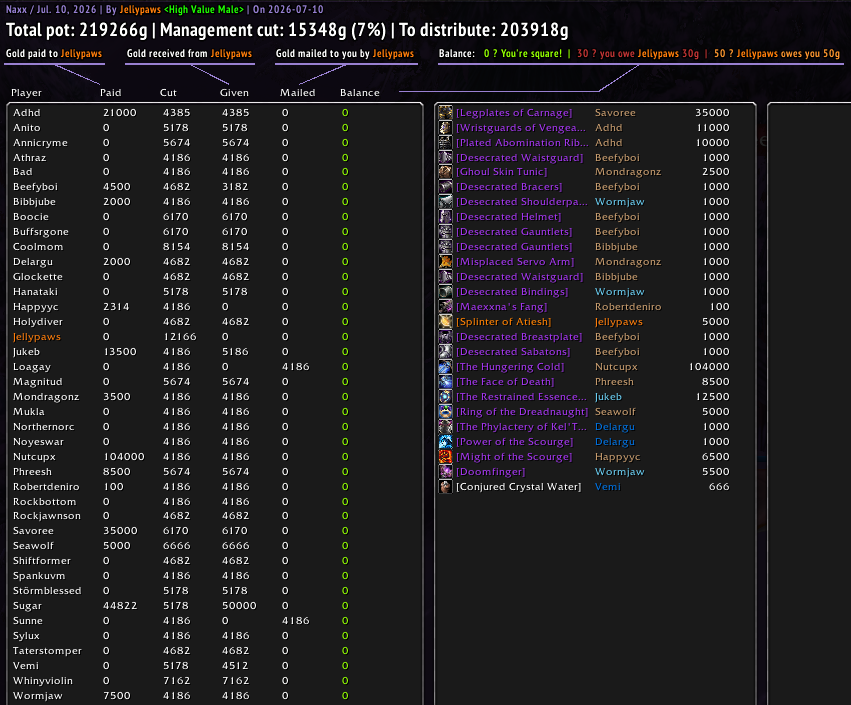Select the Balance column header
Image resolution: width=851 pixels, height=705 pixels.
[x=360, y=93]
